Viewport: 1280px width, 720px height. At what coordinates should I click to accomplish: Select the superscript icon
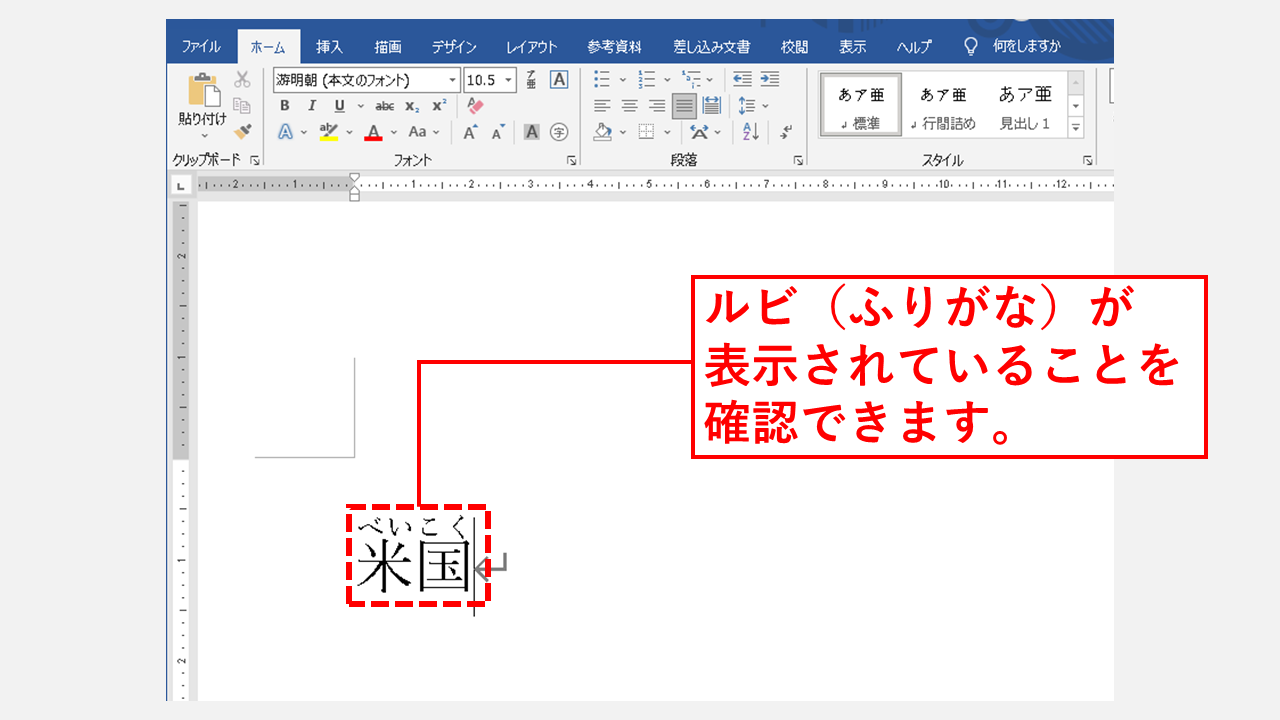pos(439,105)
